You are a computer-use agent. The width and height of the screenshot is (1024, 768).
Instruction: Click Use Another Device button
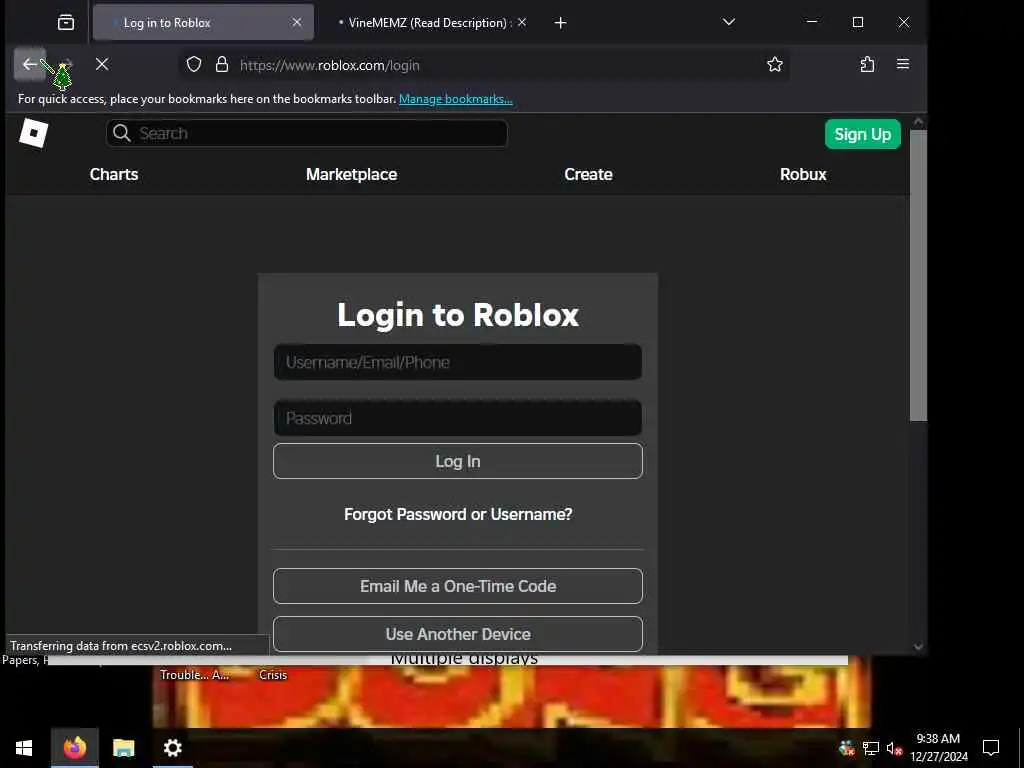point(458,634)
